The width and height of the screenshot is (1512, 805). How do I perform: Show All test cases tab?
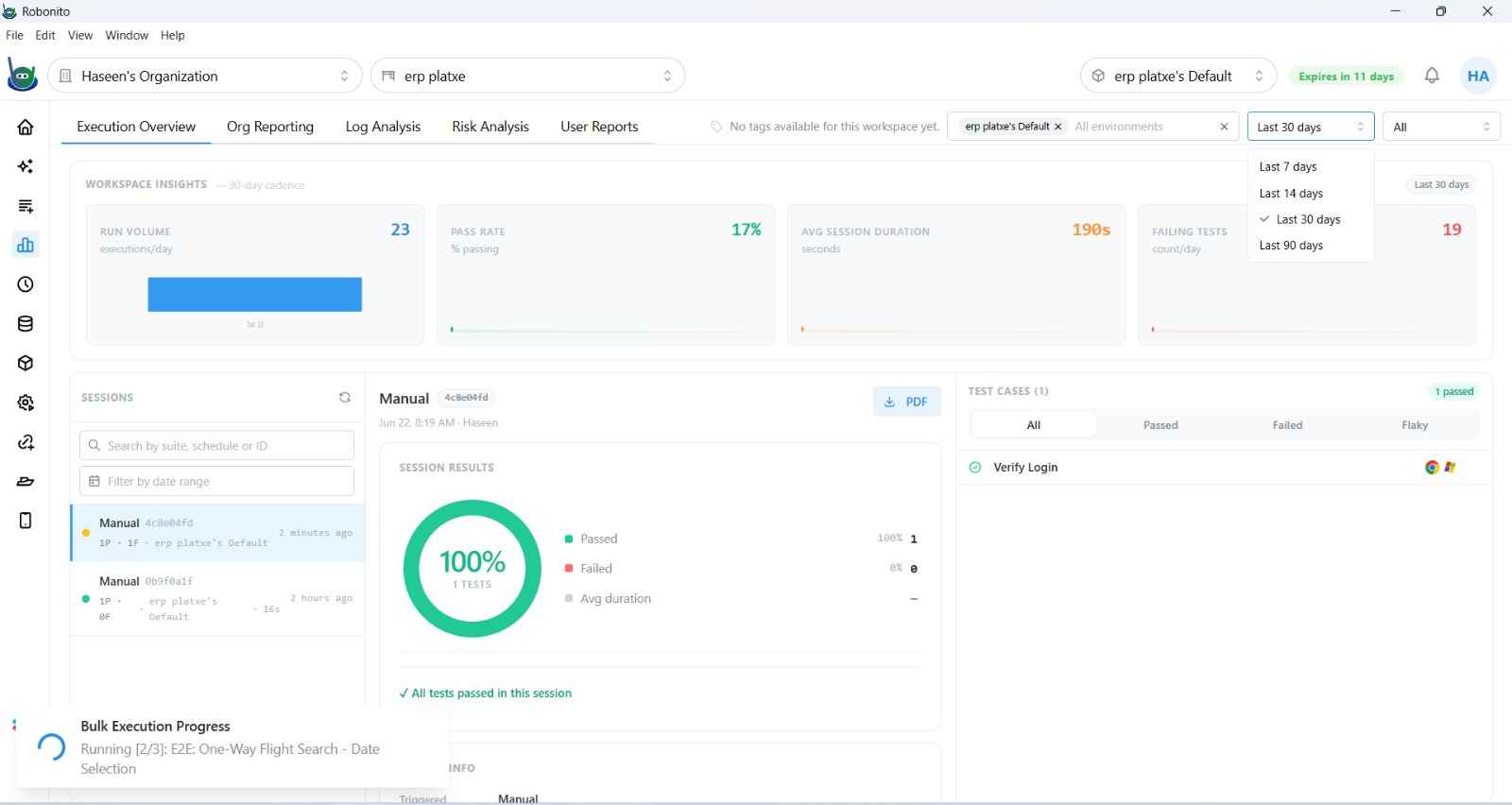click(1034, 425)
